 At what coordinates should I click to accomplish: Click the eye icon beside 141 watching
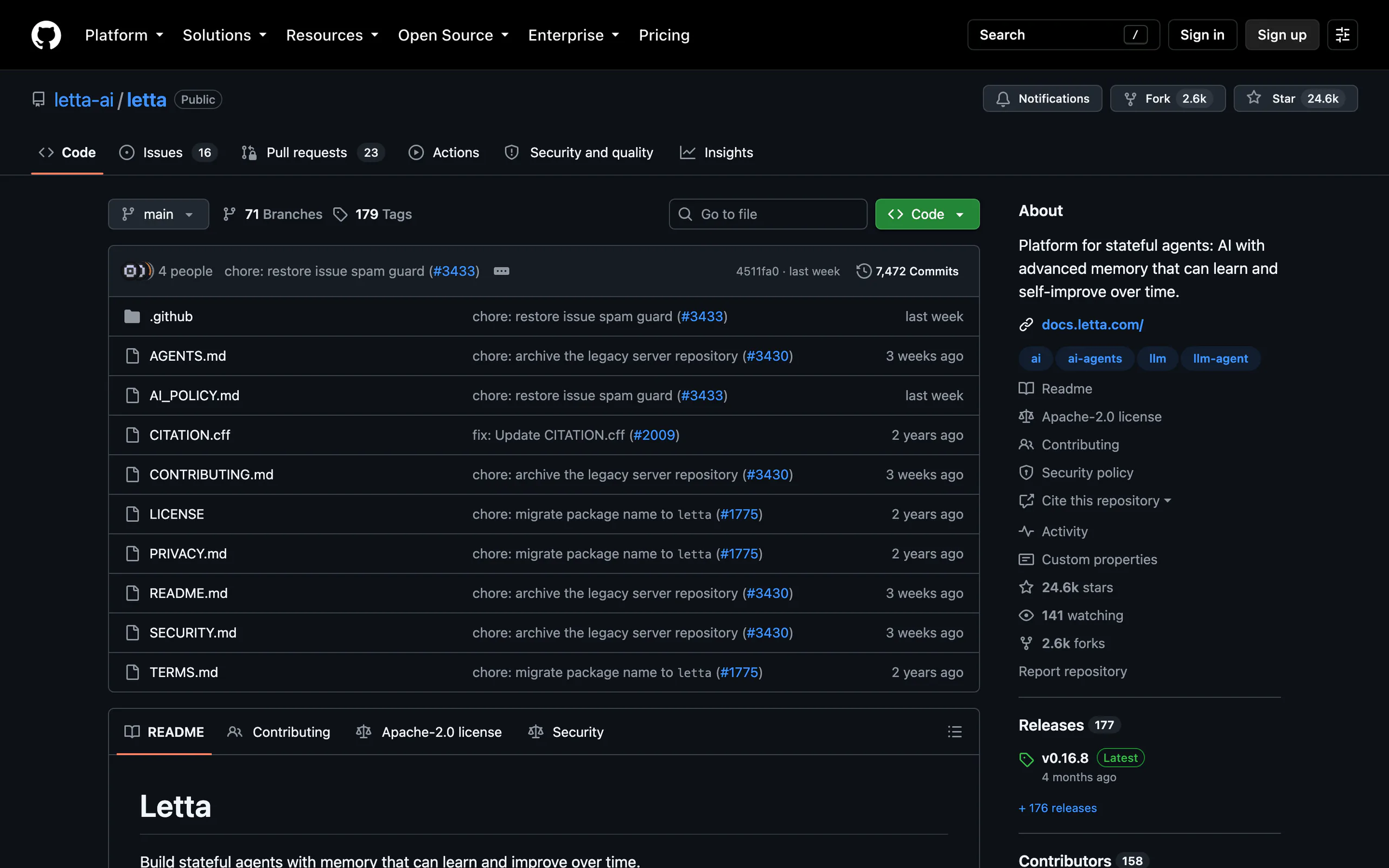click(1025, 615)
